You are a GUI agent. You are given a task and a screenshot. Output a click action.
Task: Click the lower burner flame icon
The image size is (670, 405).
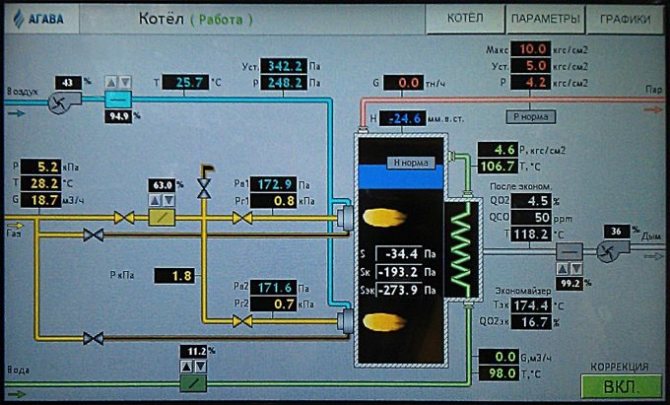381,321
